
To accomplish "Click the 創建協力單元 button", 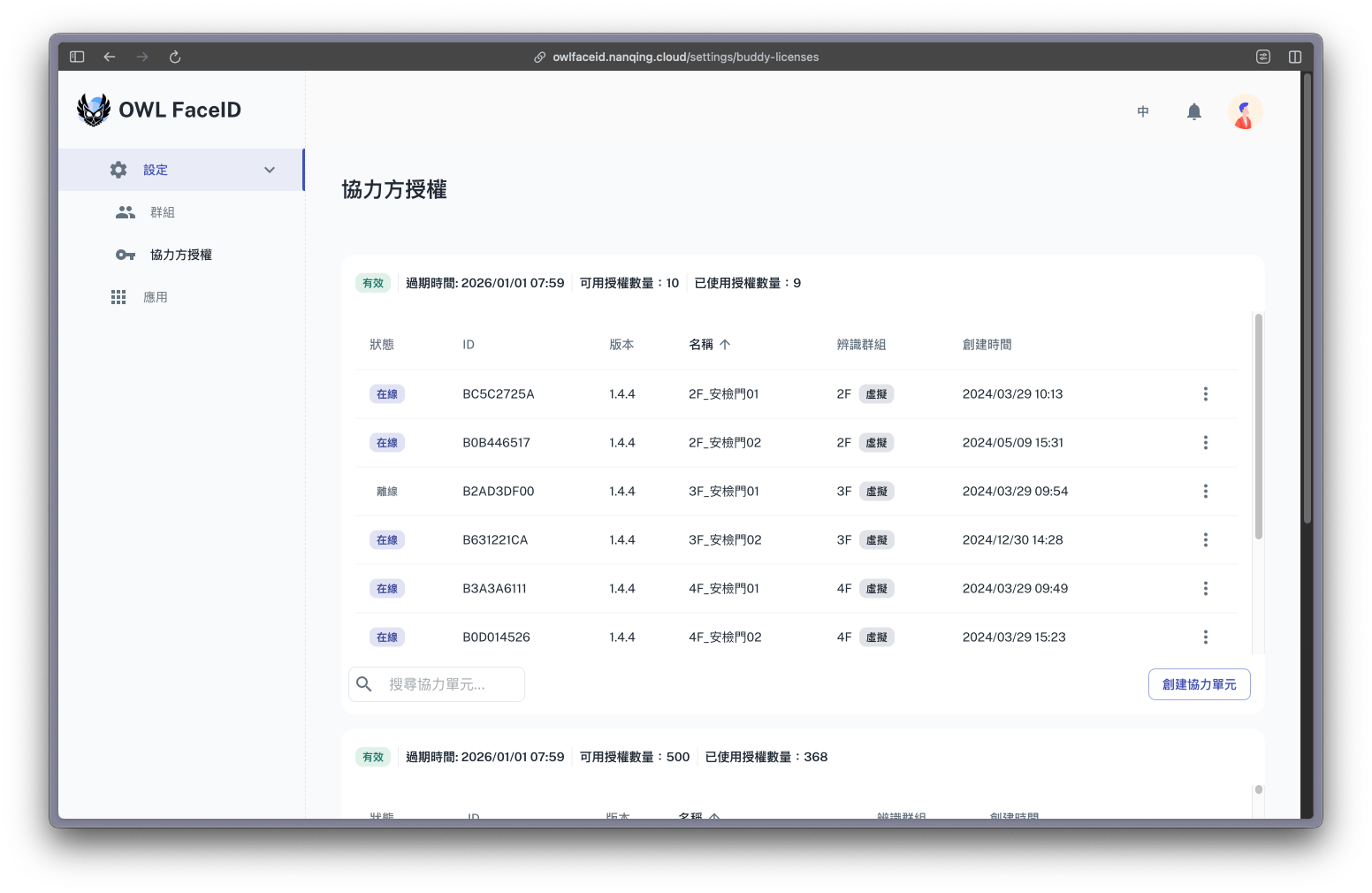I will (1199, 684).
